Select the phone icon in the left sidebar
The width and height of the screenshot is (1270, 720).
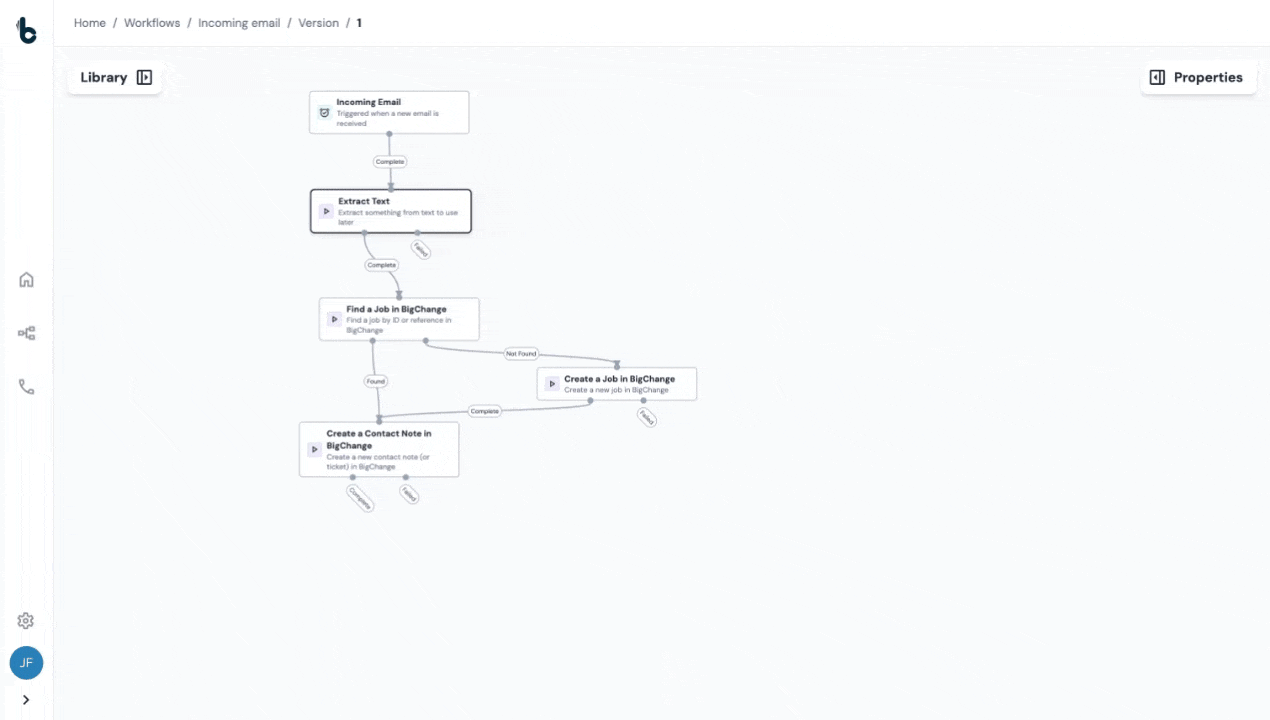click(x=26, y=387)
